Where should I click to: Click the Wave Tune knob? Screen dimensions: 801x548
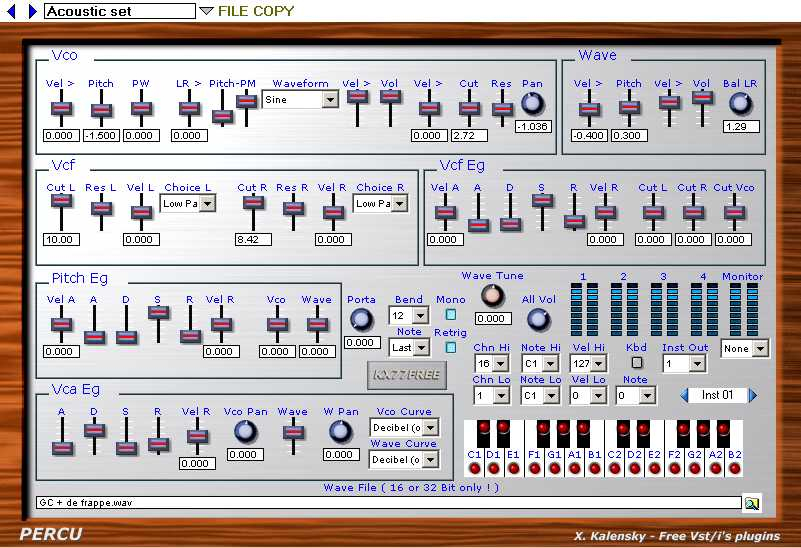pos(492,296)
